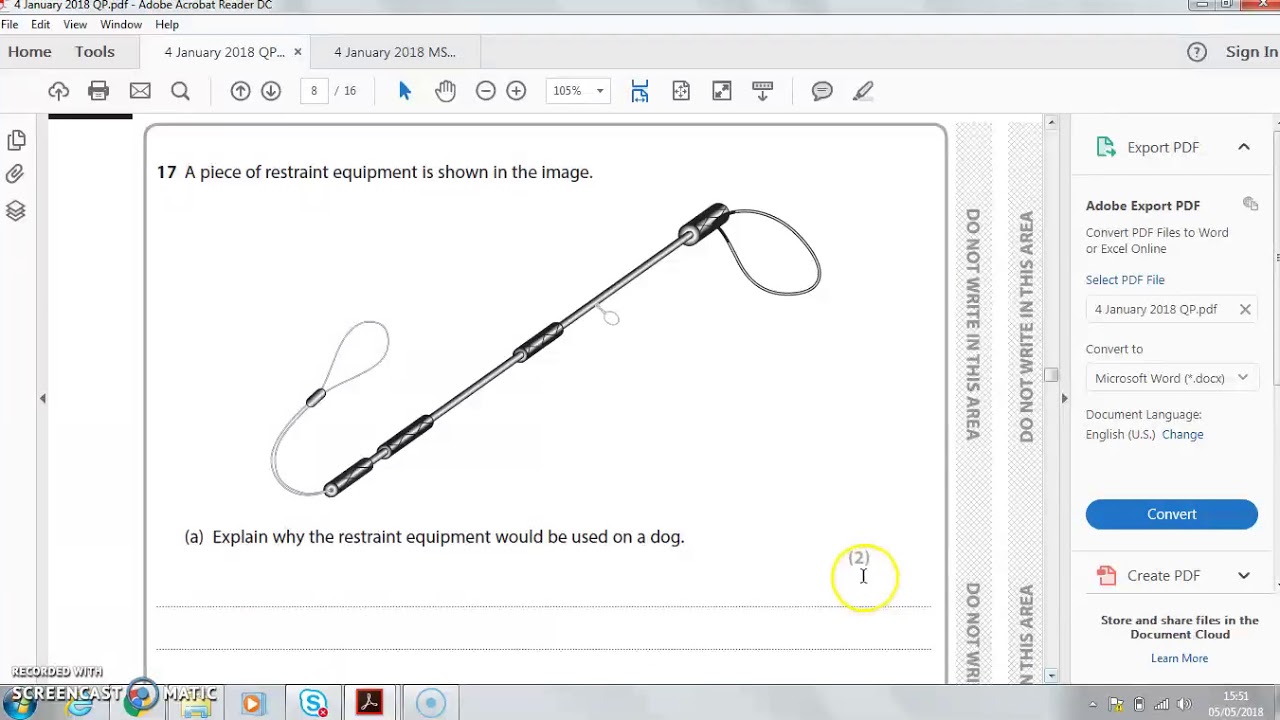Open the Help question mark icon

(1197, 52)
